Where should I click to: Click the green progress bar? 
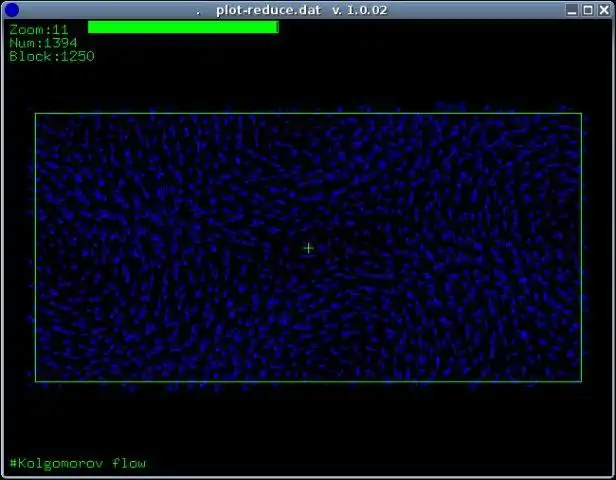183,27
